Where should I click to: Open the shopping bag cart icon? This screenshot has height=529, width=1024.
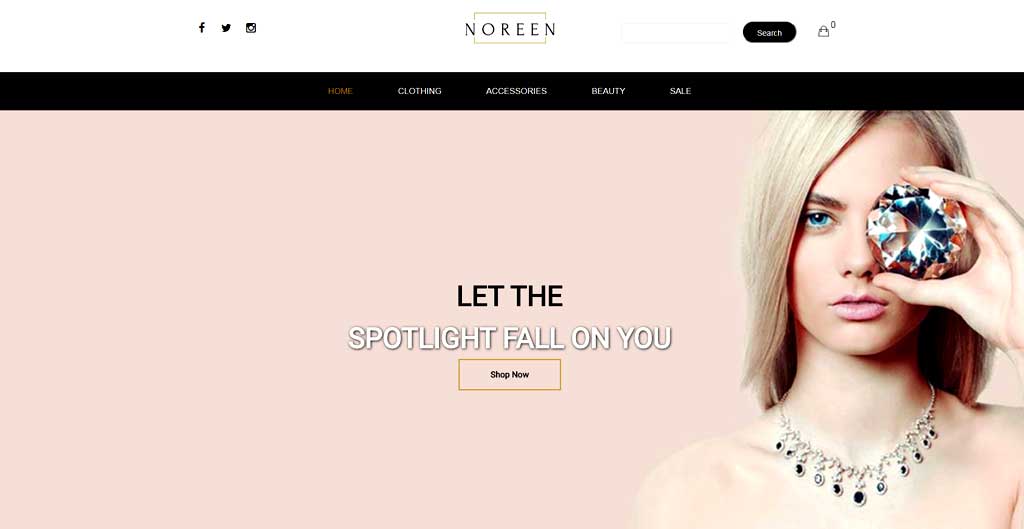(x=824, y=31)
